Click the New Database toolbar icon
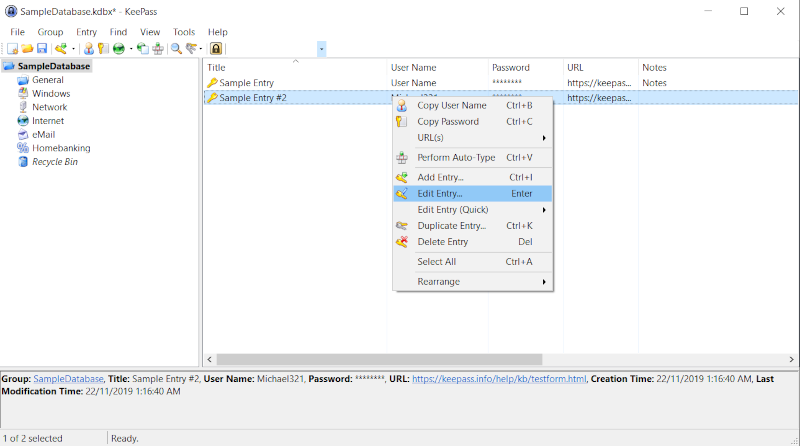Screen dimensions: 800x446 coord(12,49)
